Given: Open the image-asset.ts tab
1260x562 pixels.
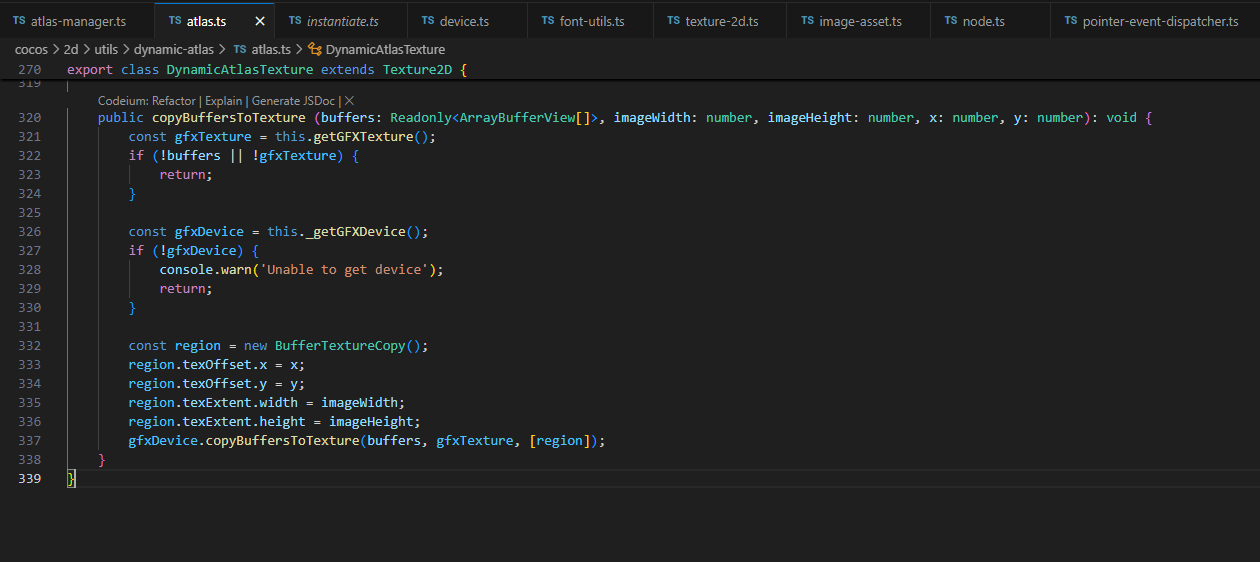Looking at the screenshot, I should (x=859, y=21).
